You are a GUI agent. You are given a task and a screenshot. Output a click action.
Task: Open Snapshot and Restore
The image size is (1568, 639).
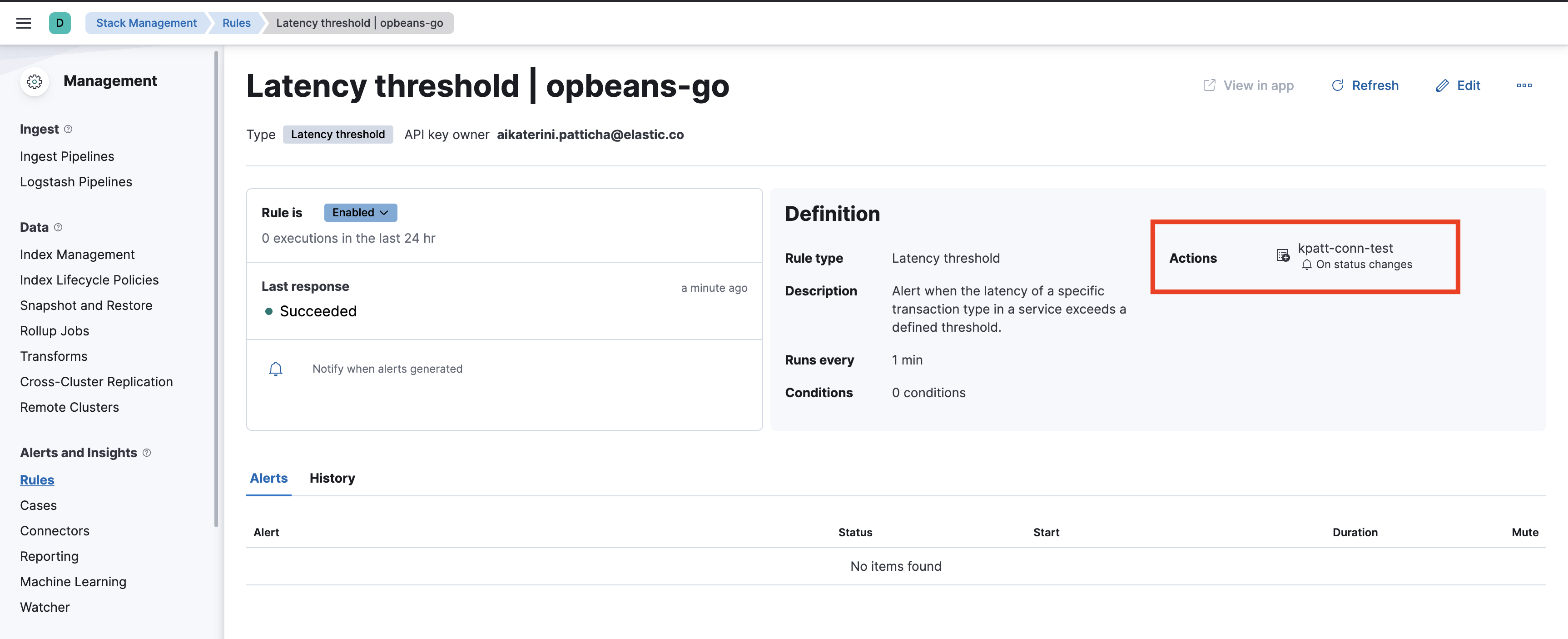(86, 306)
